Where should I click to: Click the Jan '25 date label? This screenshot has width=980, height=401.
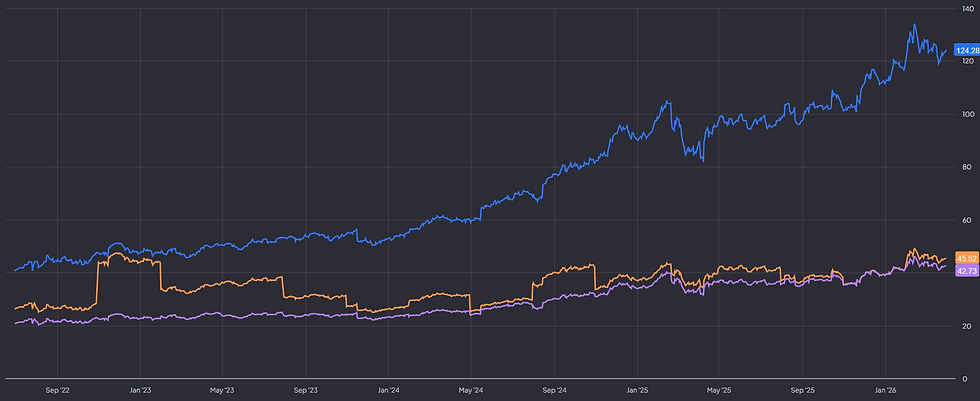click(x=637, y=391)
